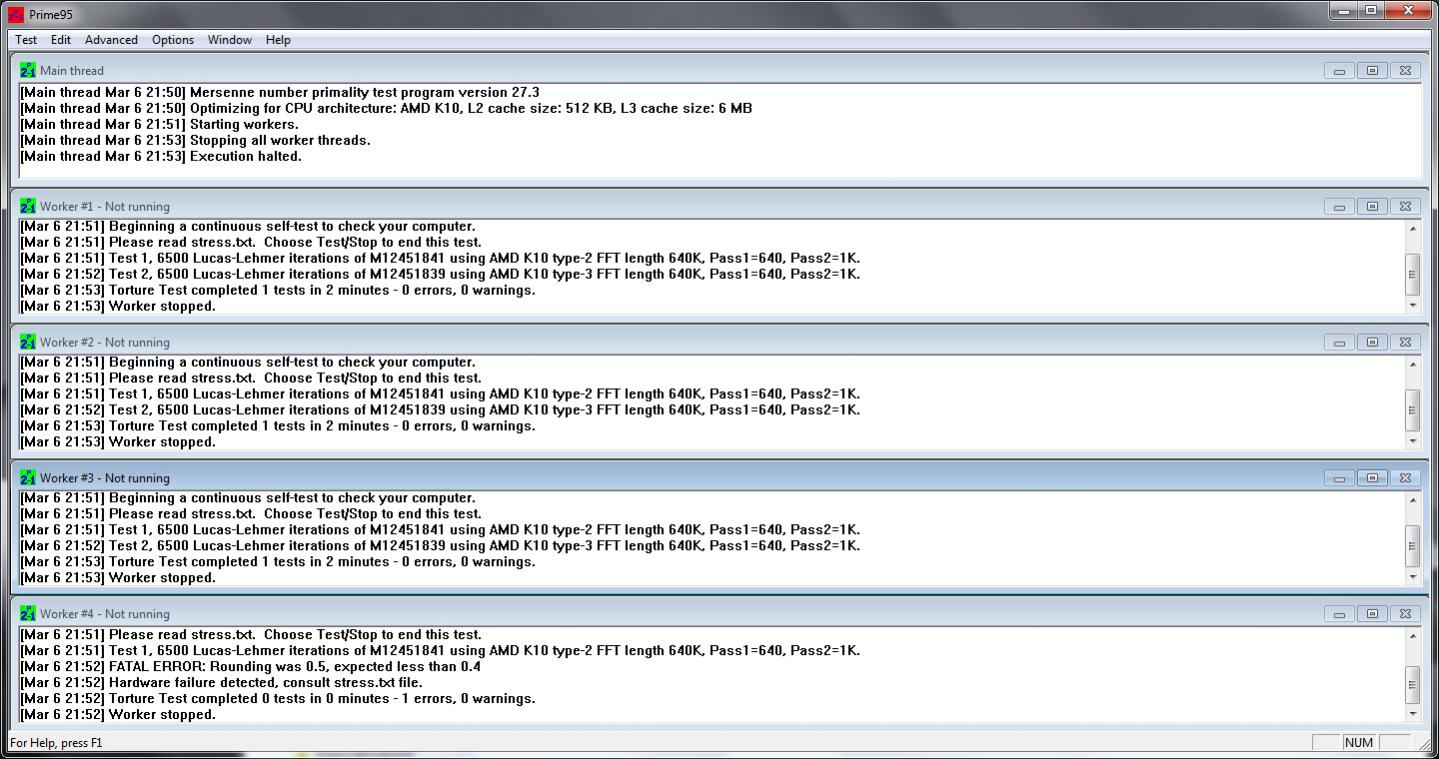Click Worker #4 scrollbar down arrow
The height and width of the screenshot is (759, 1439).
1412,714
